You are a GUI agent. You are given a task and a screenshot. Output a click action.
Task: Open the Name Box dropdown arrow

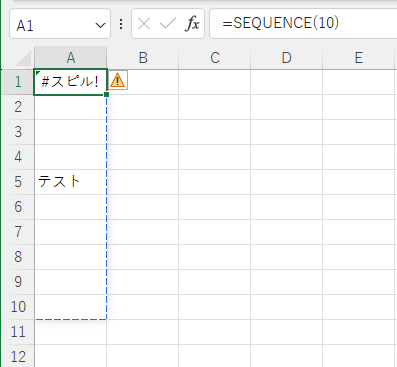pos(100,25)
